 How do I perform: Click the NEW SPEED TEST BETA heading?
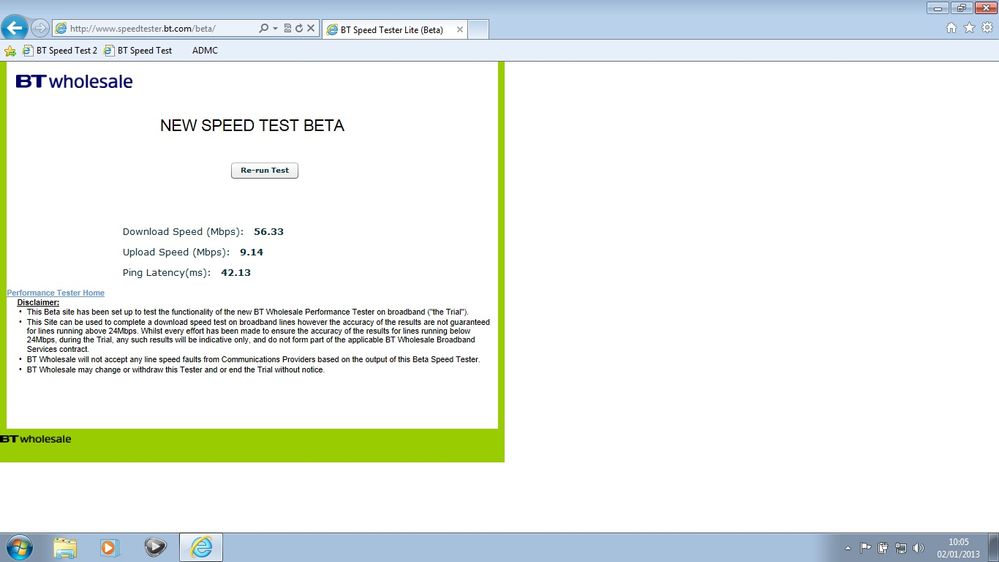click(252, 126)
